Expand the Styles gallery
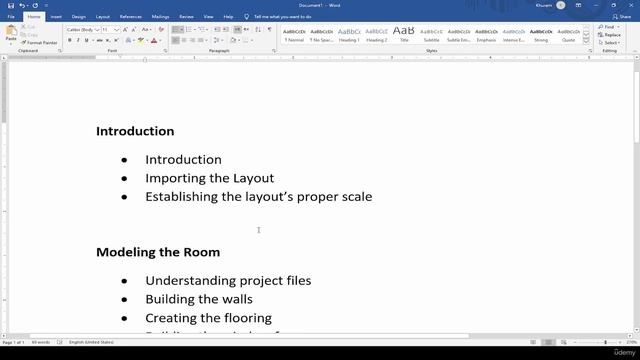Viewport: 640px width, 360px height. 586,41
